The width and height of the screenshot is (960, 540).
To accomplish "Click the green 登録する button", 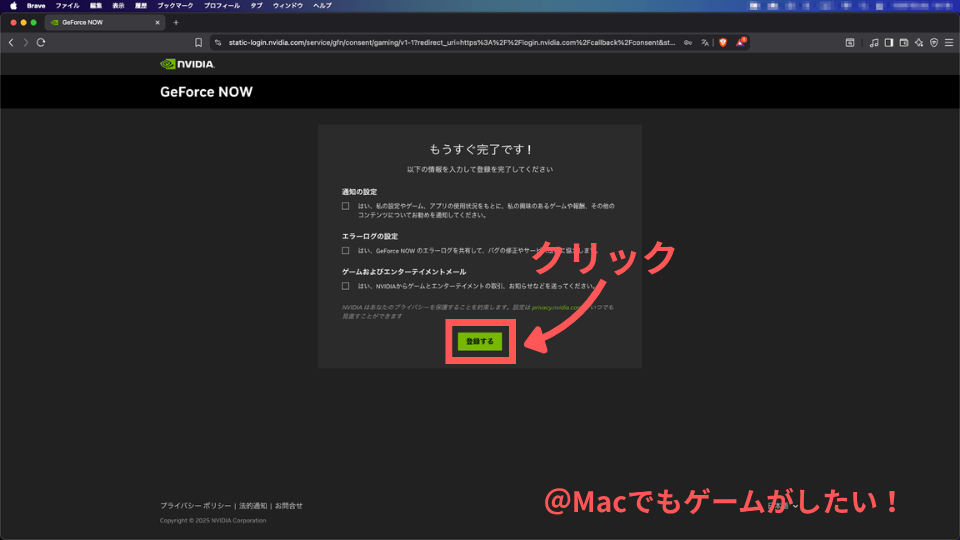I will pos(480,341).
